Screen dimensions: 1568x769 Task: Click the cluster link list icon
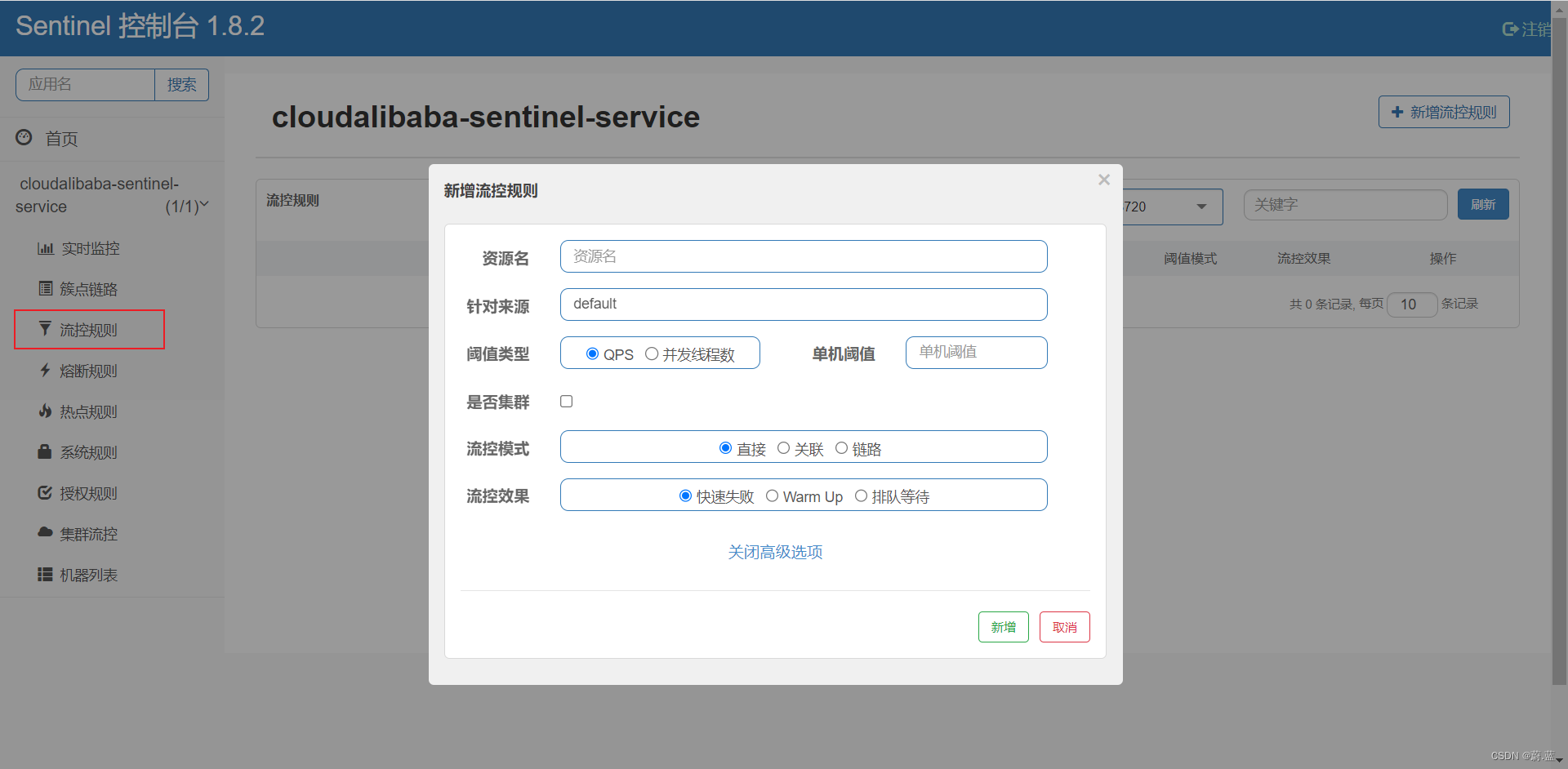tap(46, 289)
